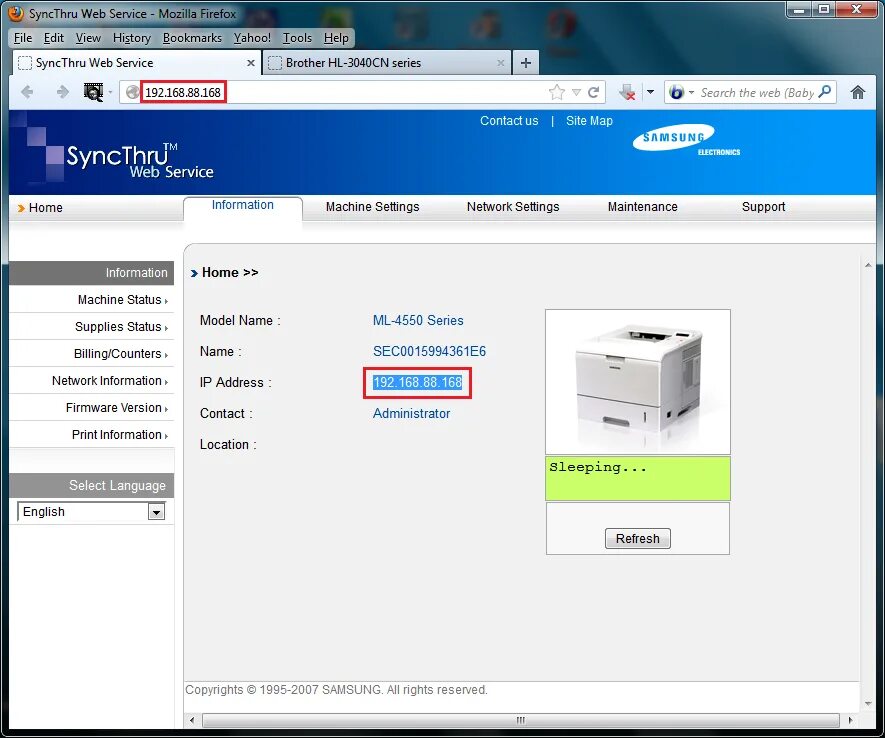
Task: Open a new tab with plus button
Action: 525,63
